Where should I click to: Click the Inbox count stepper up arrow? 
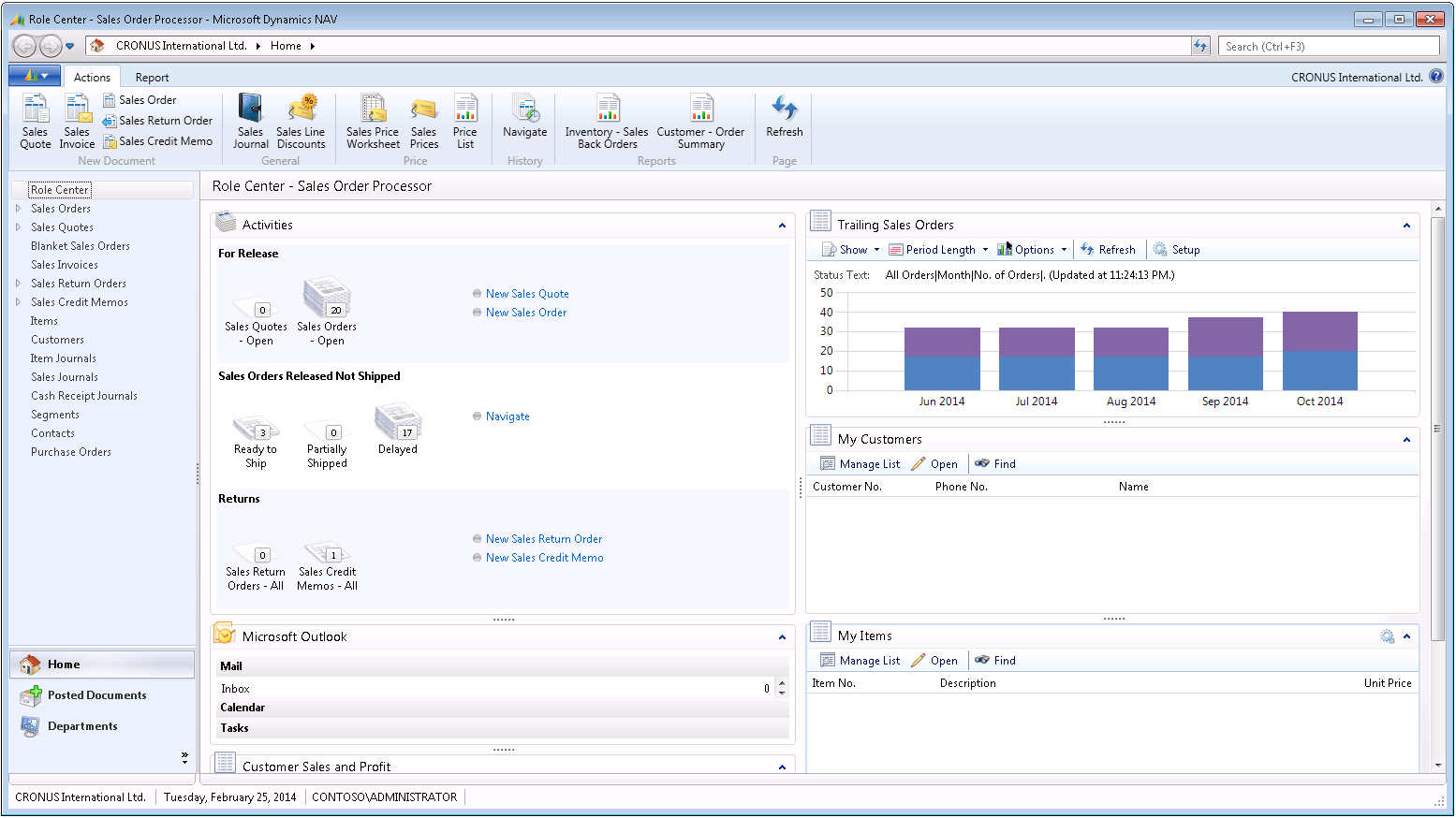(x=782, y=684)
